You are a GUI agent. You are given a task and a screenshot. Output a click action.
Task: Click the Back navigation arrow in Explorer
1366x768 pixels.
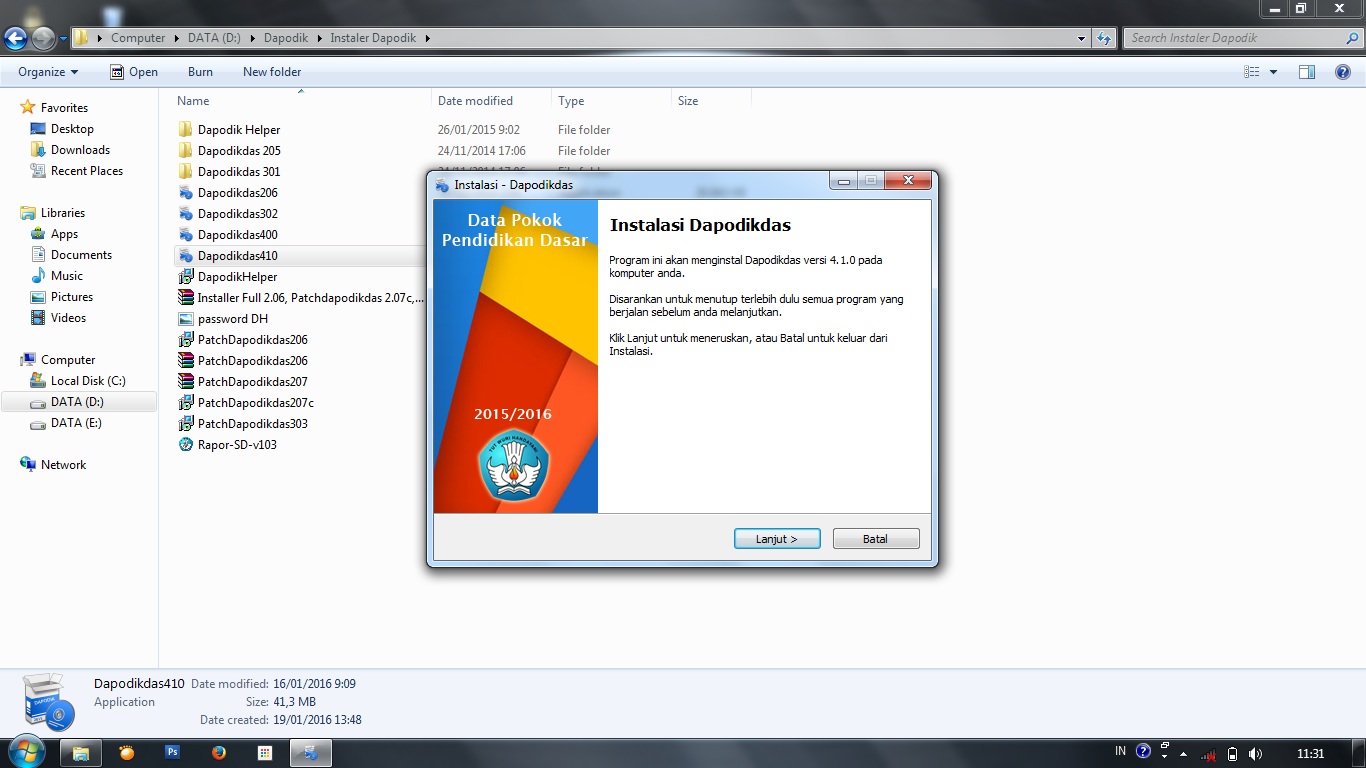point(15,39)
